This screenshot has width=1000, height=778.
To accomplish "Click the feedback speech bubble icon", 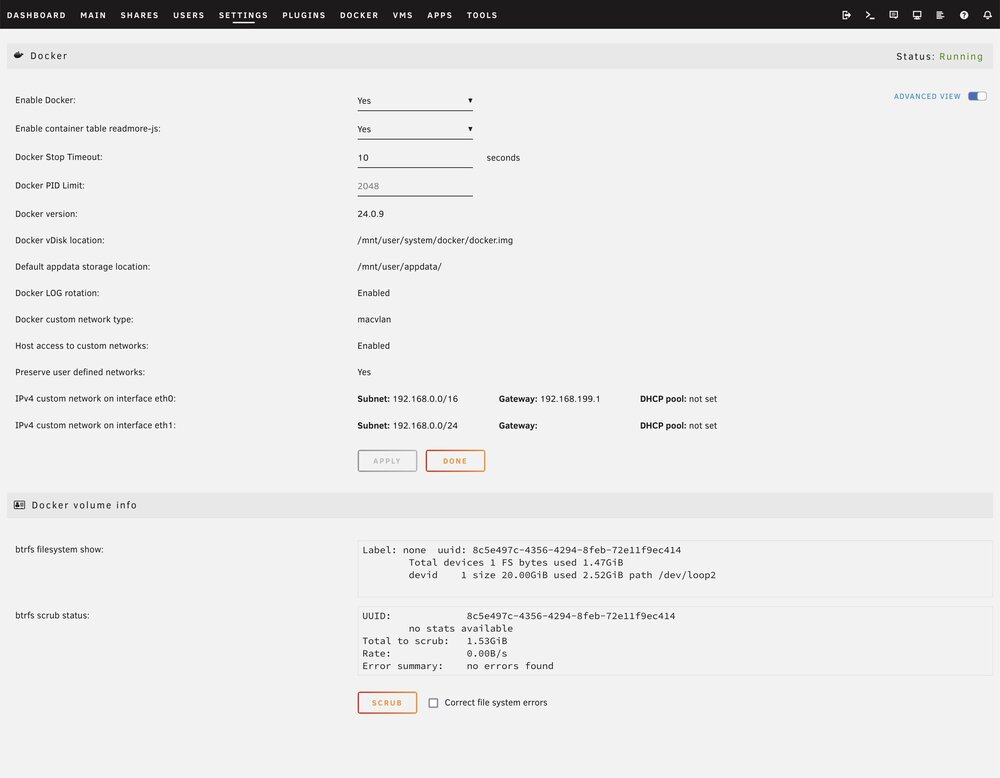I will pos(893,15).
